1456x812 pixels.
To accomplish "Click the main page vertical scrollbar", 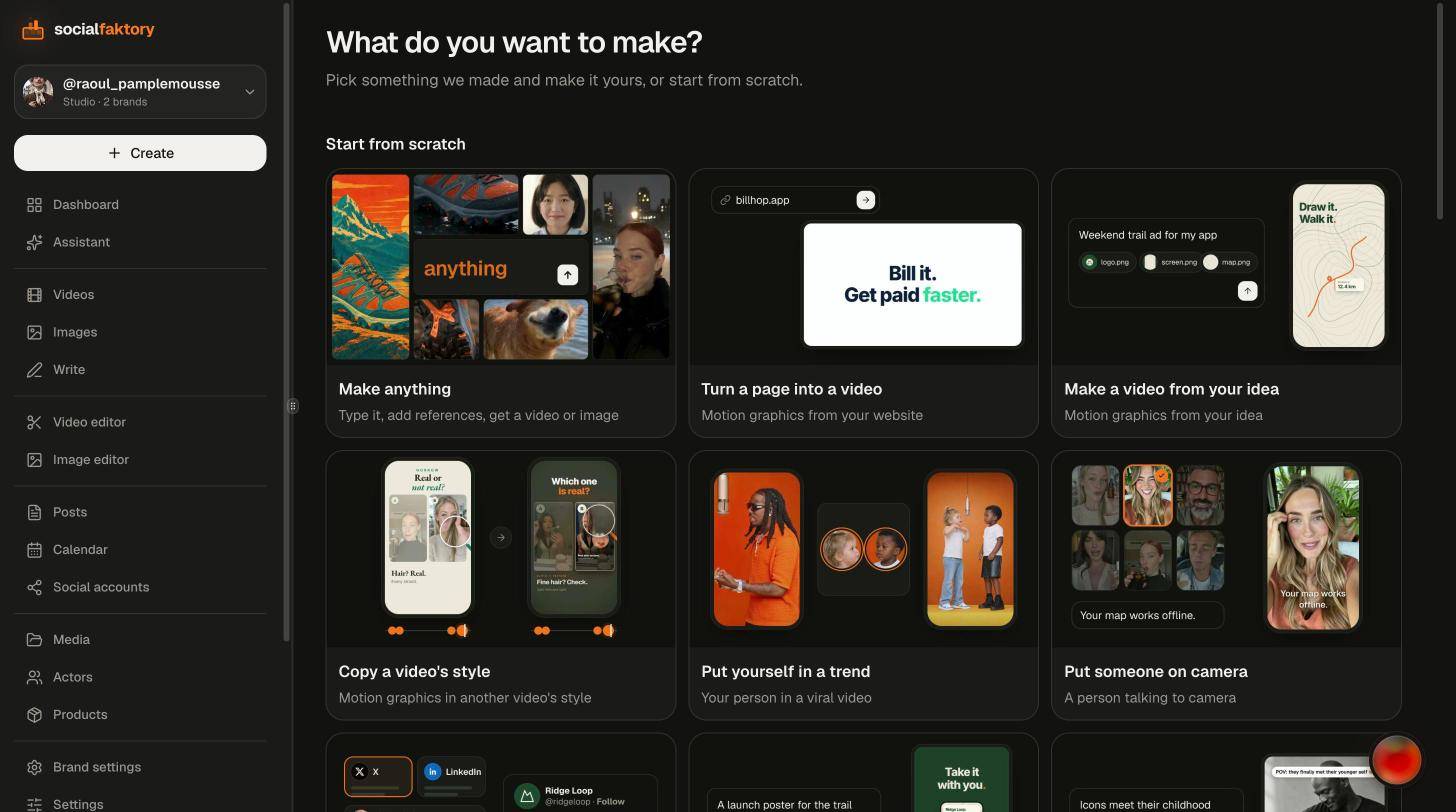I will point(1440,110).
